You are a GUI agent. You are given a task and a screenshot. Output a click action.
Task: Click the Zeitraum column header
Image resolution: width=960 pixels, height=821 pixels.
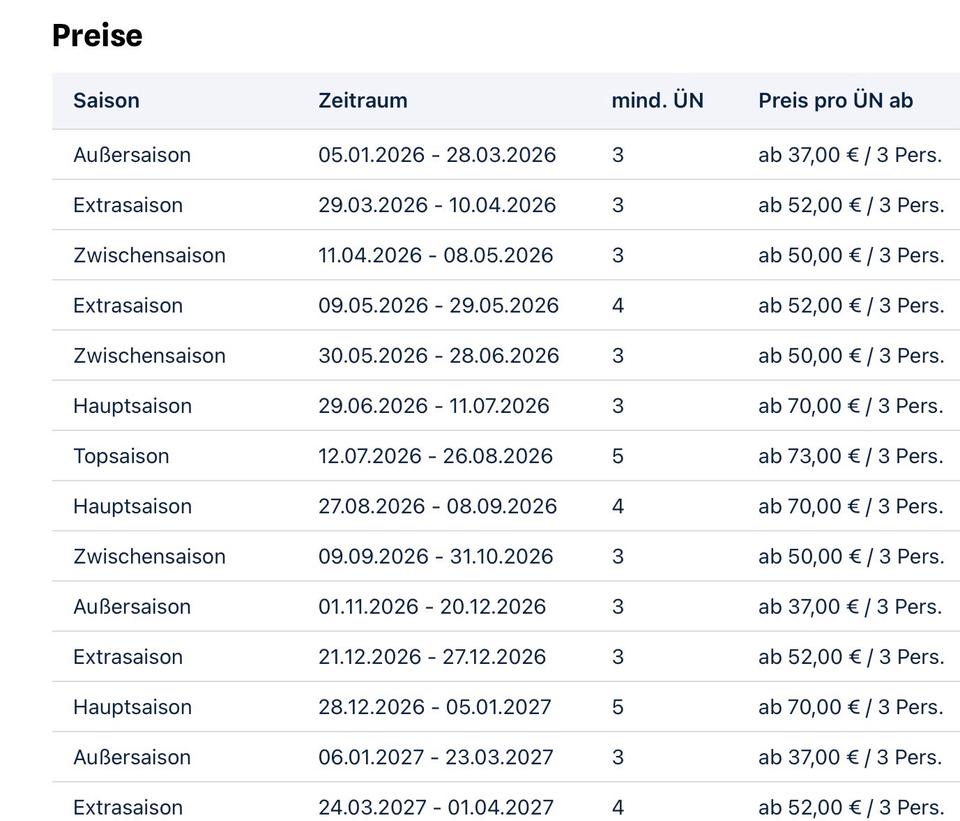(x=362, y=101)
